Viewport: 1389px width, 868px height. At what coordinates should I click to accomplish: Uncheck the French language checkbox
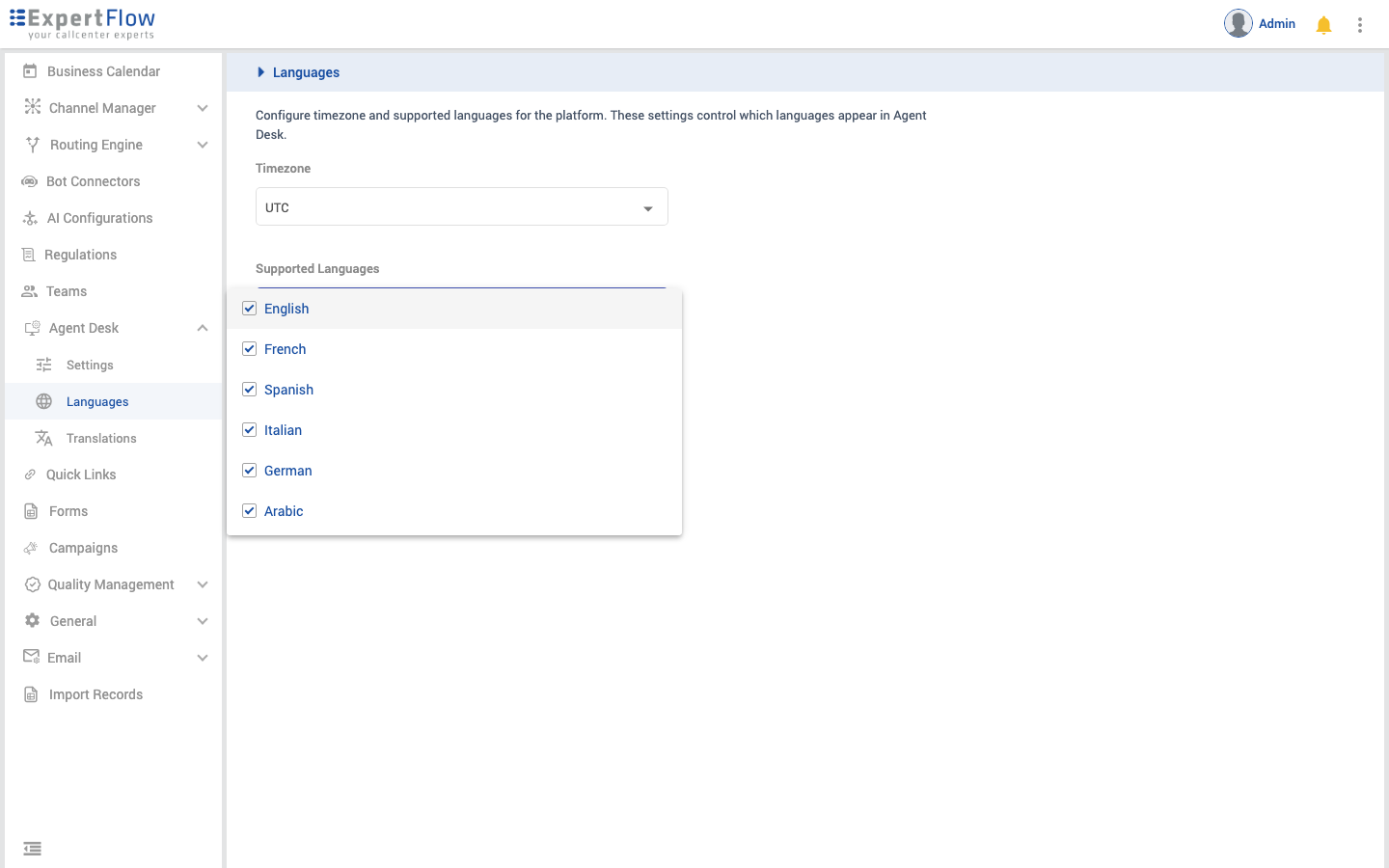tap(249, 349)
